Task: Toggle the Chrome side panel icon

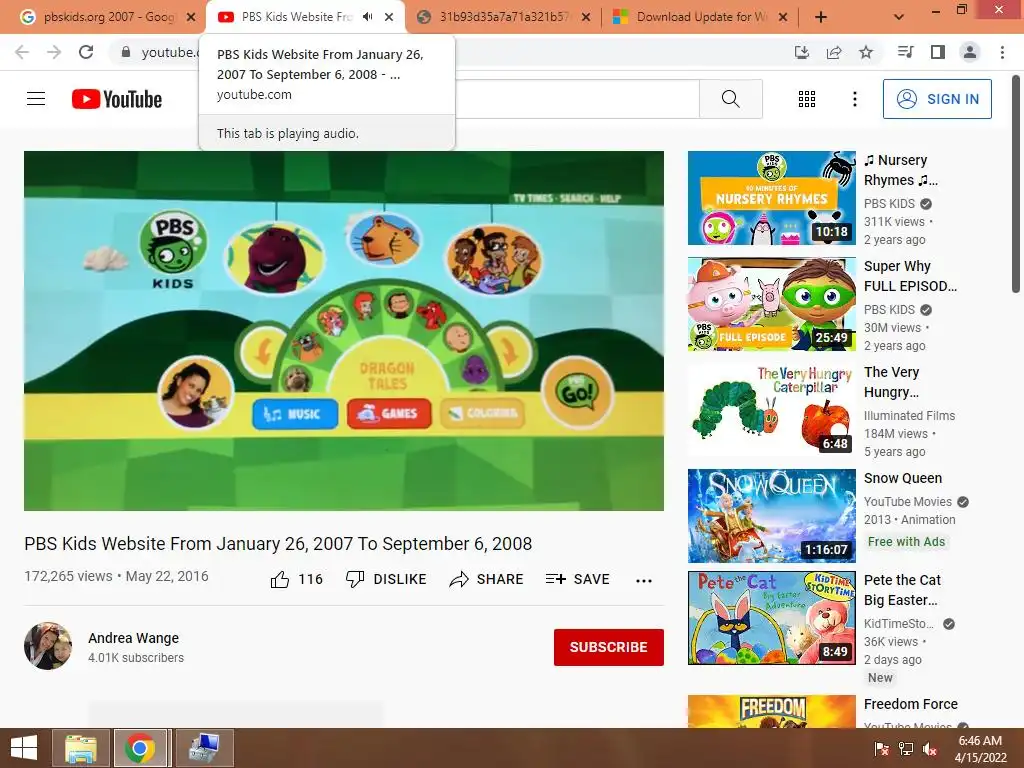Action: click(x=938, y=52)
